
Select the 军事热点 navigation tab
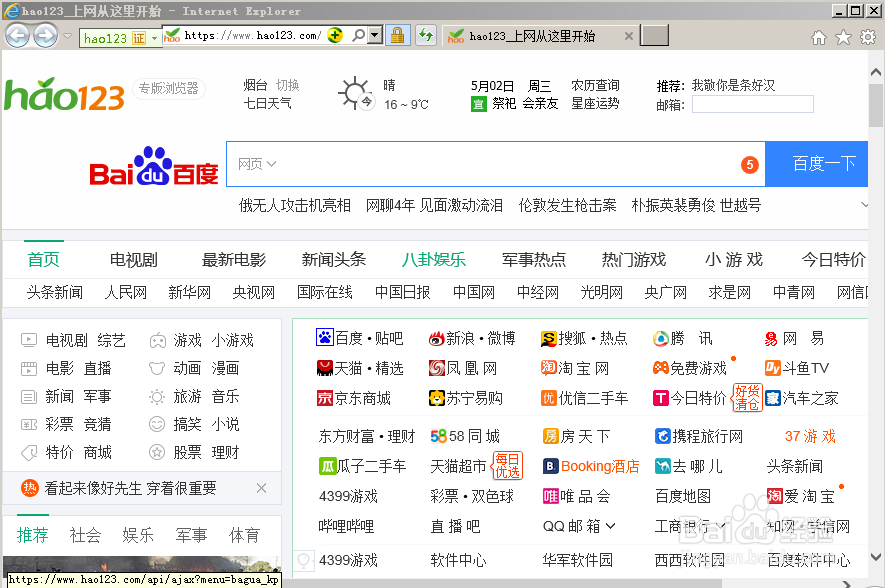pos(534,260)
